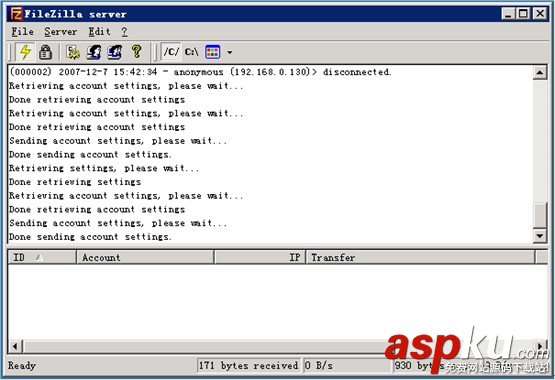Click the '0 B/s' receive rate status field
This screenshot has height=380, width=555.
point(347,365)
